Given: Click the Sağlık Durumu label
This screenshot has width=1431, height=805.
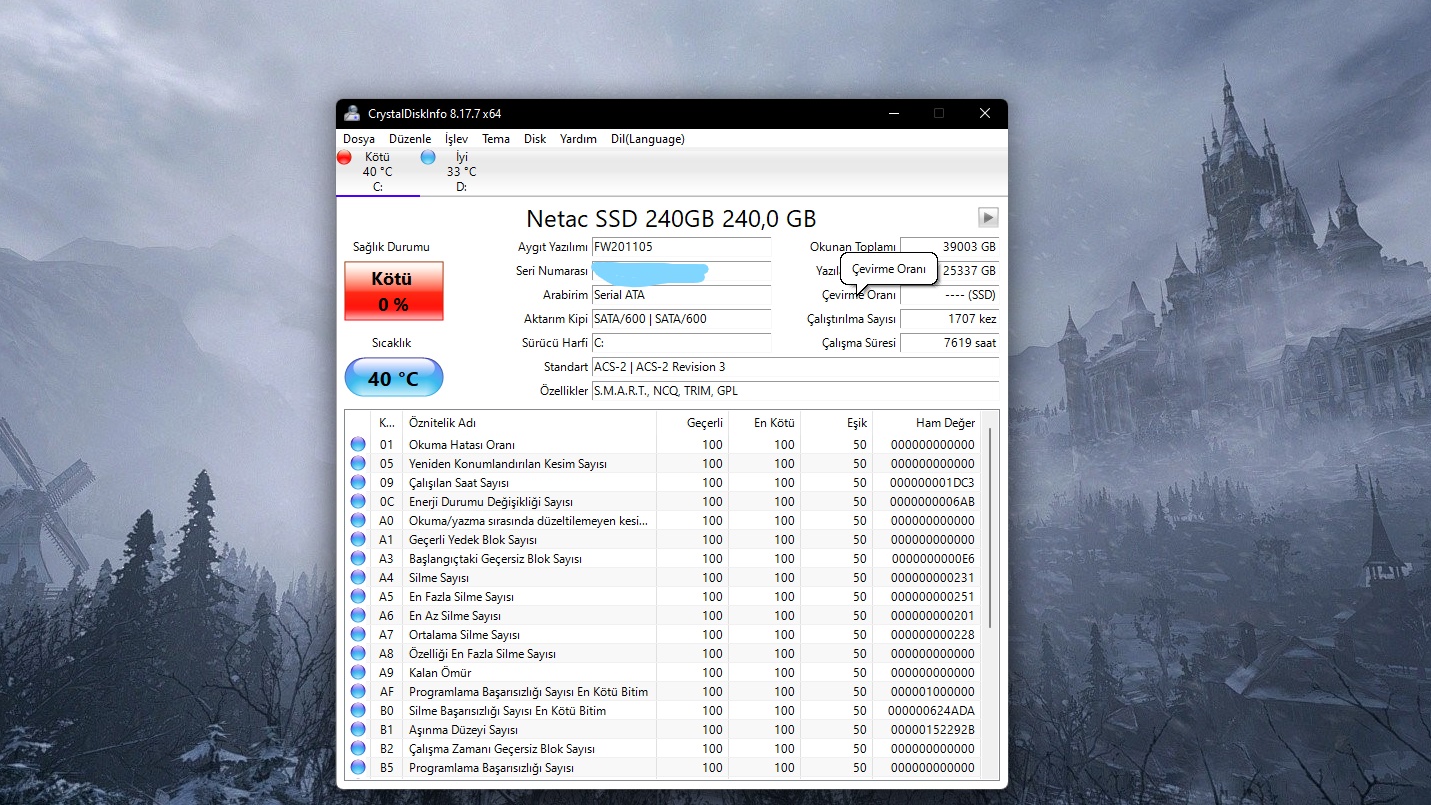Looking at the screenshot, I should tap(392, 247).
